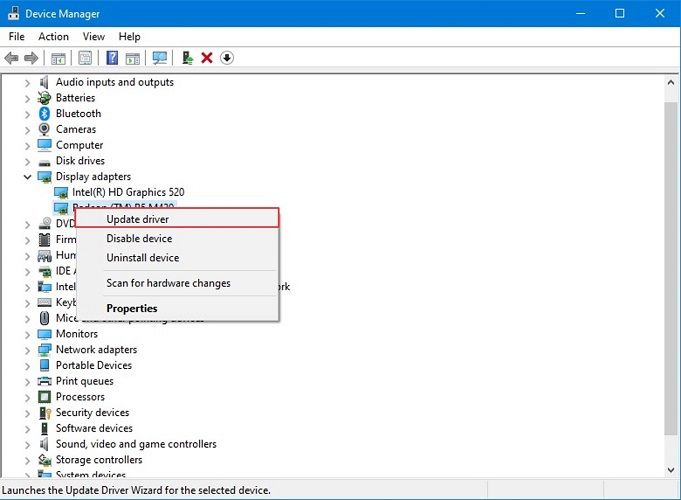
Task: Click the Forward arrow toolbar icon
Action: pyautogui.click(x=31, y=58)
